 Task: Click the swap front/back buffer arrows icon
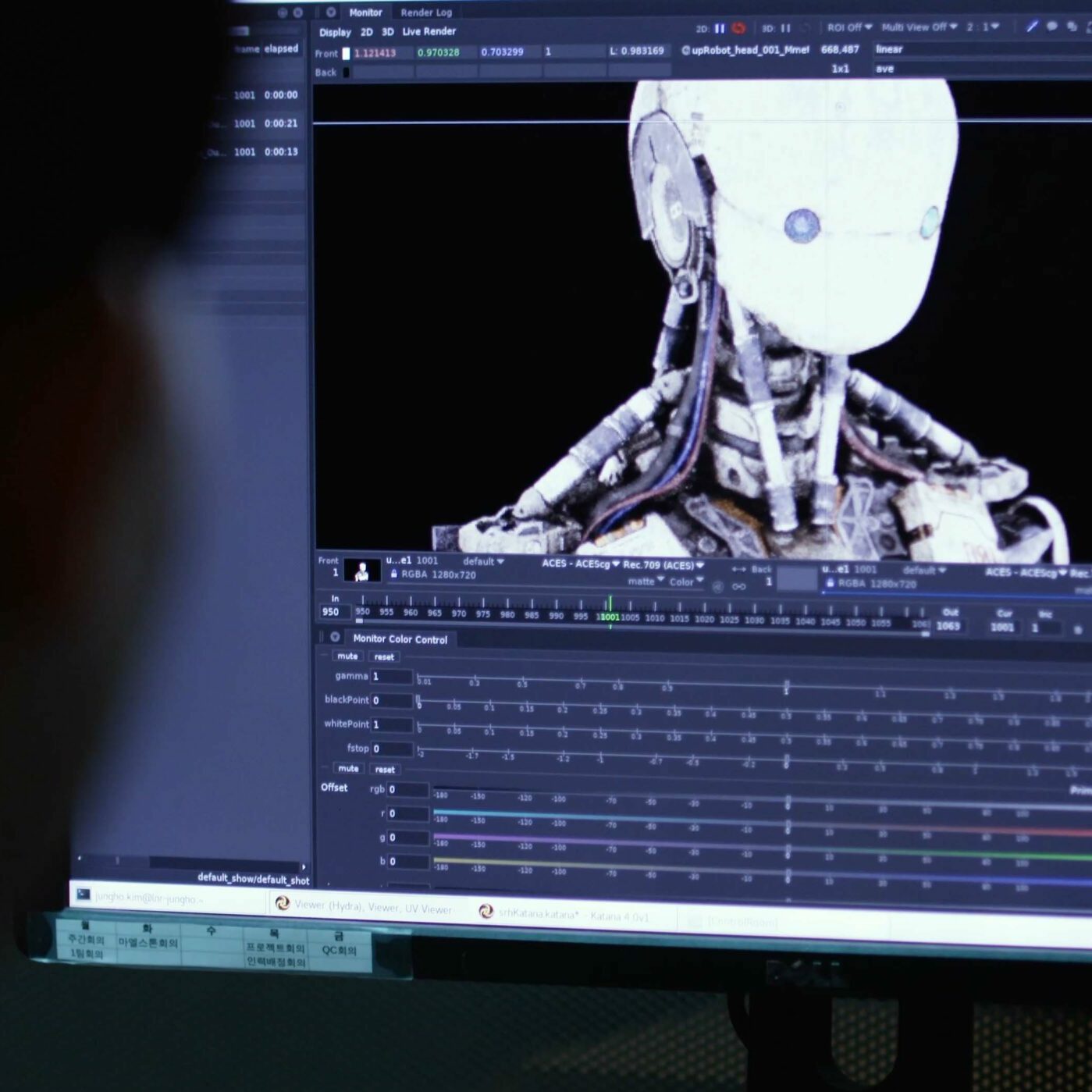(739, 569)
